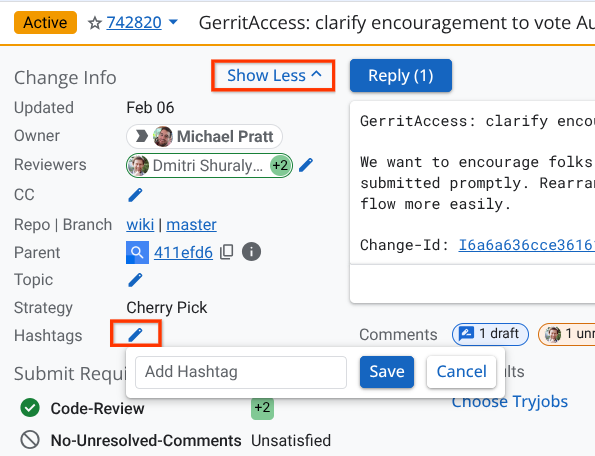The image size is (595, 456).
Task: Open the 742820 change number dropdown arrow
Action: 173,22
